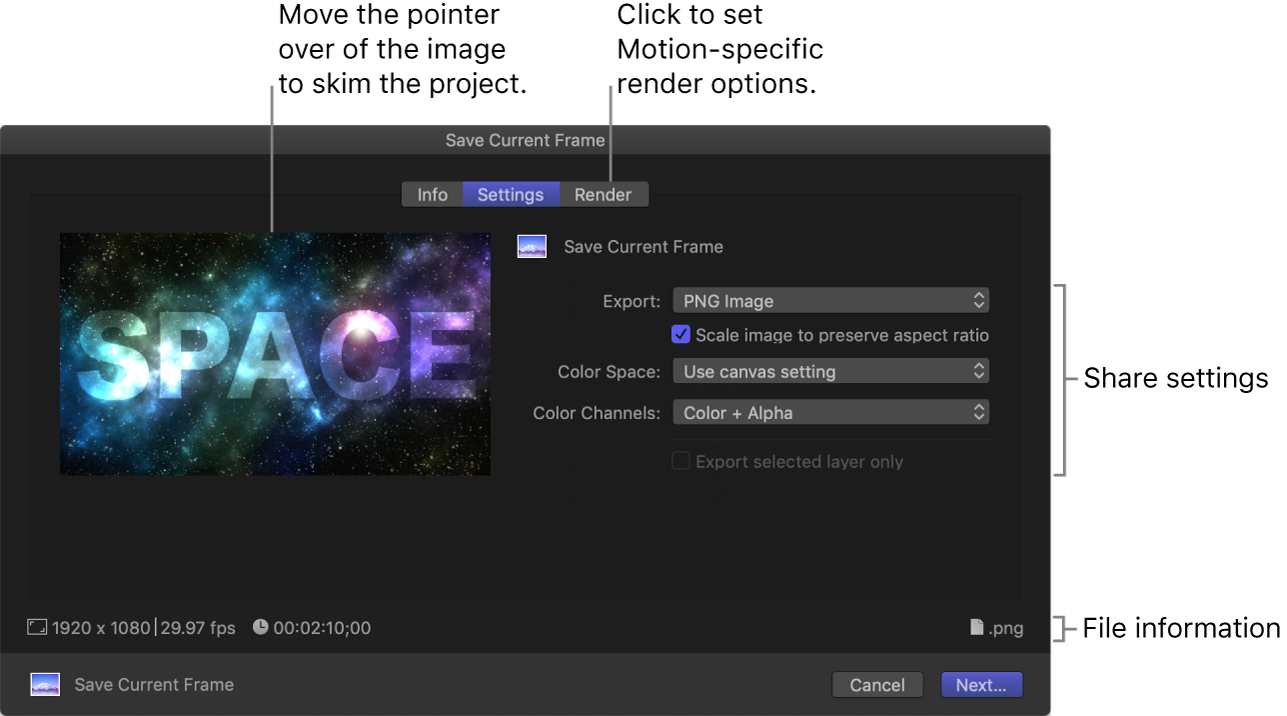
Task: Open the Color Space dropdown
Action: 831,371
